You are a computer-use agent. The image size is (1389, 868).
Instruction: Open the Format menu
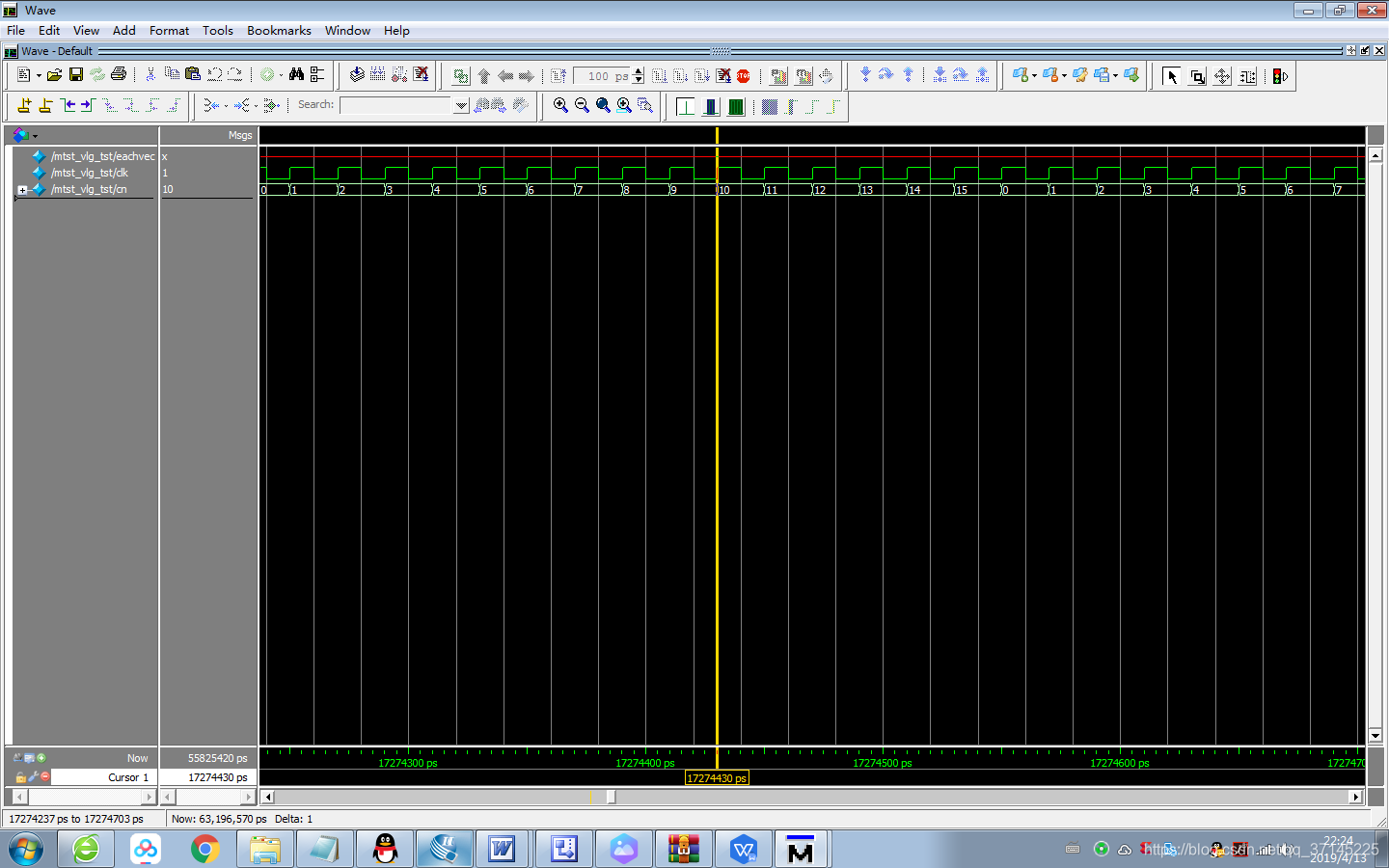point(169,30)
